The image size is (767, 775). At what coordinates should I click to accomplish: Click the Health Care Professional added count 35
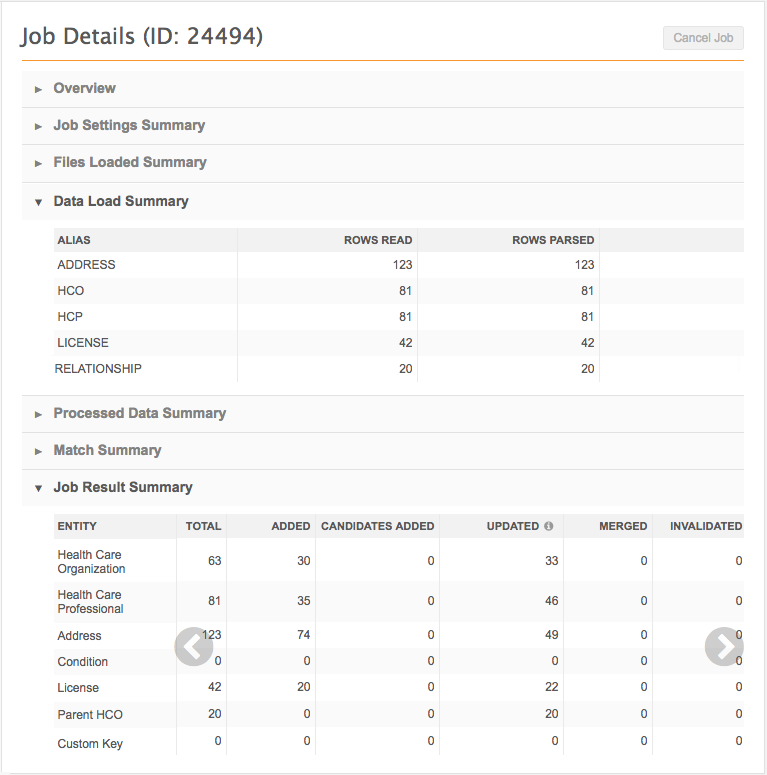click(x=303, y=601)
